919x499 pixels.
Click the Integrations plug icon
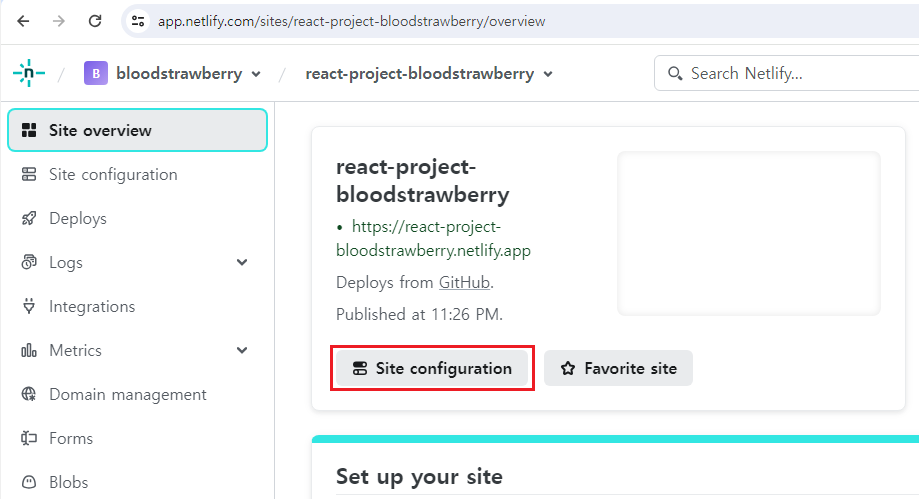[29, 306]
